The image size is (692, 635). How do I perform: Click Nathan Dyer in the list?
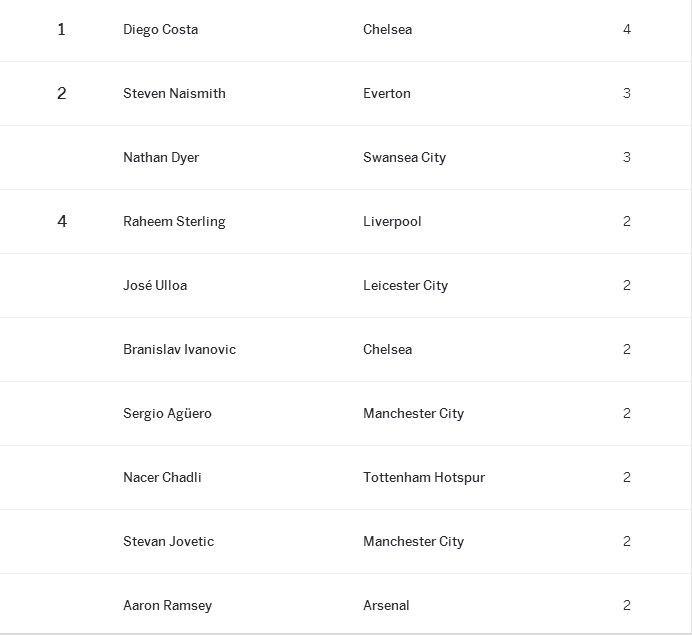pyautogui.click(x=161, y=158)
